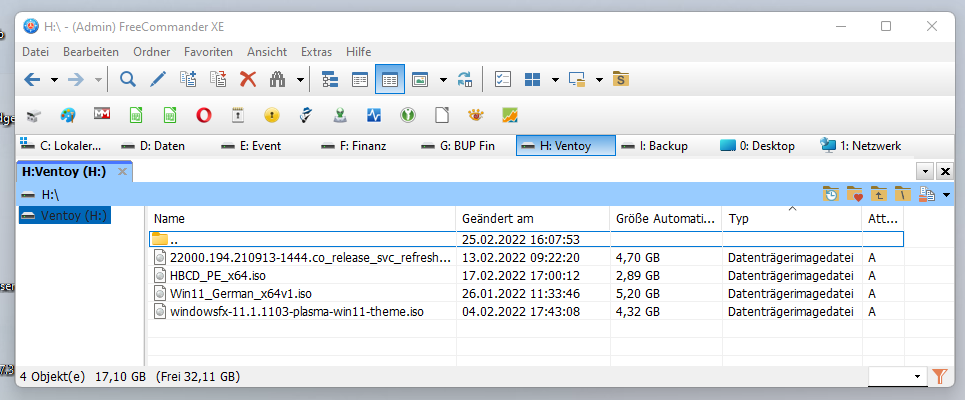Open the Ordner menu
This screenshot has height=400, width=965.
151,52
